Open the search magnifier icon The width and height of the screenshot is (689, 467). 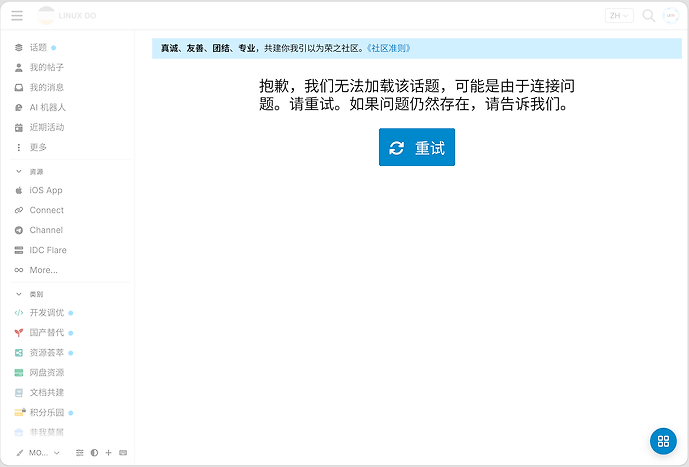tap(649, 15)
